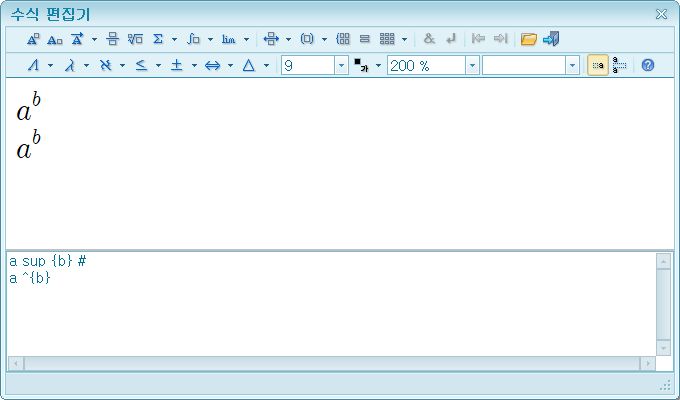Toggle the highlighted script view mode button
Image resolution: width=680 pixels, height=400 pixels.
pyautogui.click(x=598, y=65)
